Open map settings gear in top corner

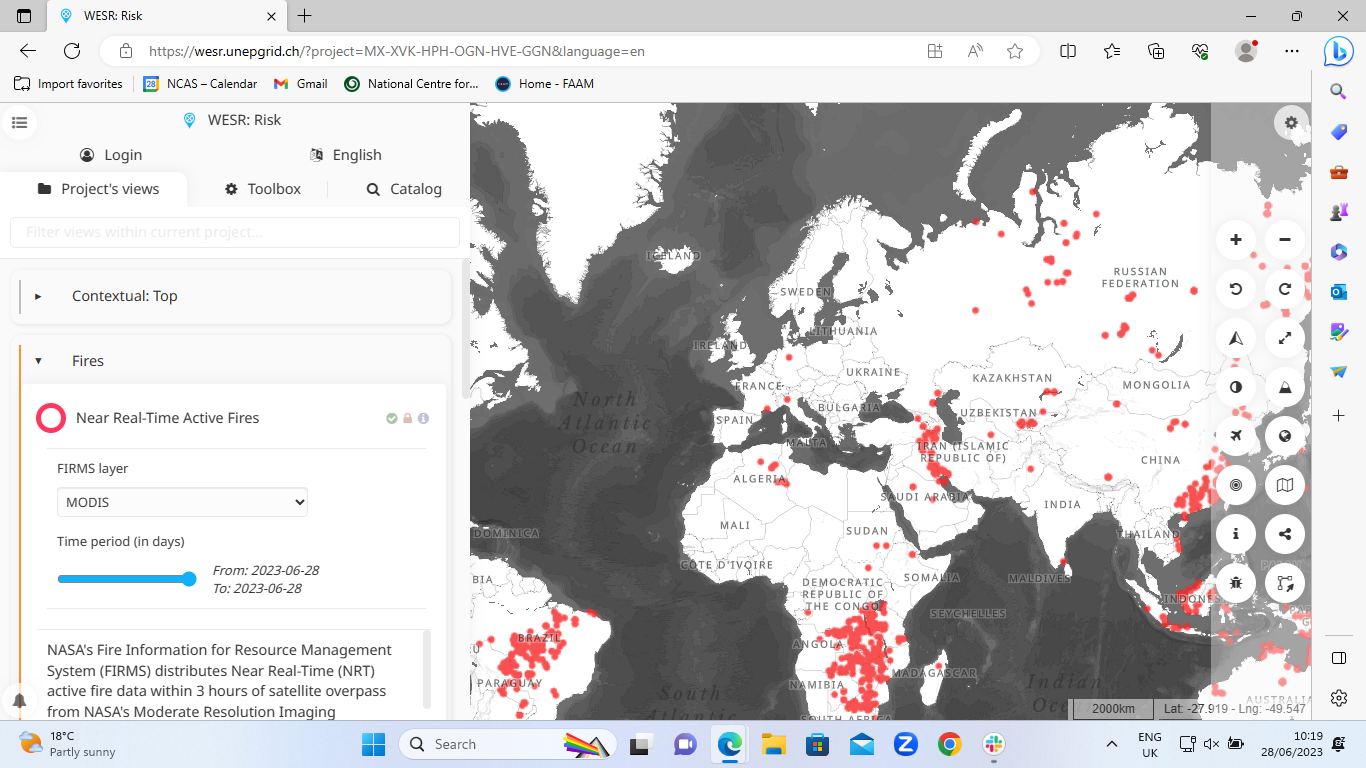click(x=1291, y=123)
